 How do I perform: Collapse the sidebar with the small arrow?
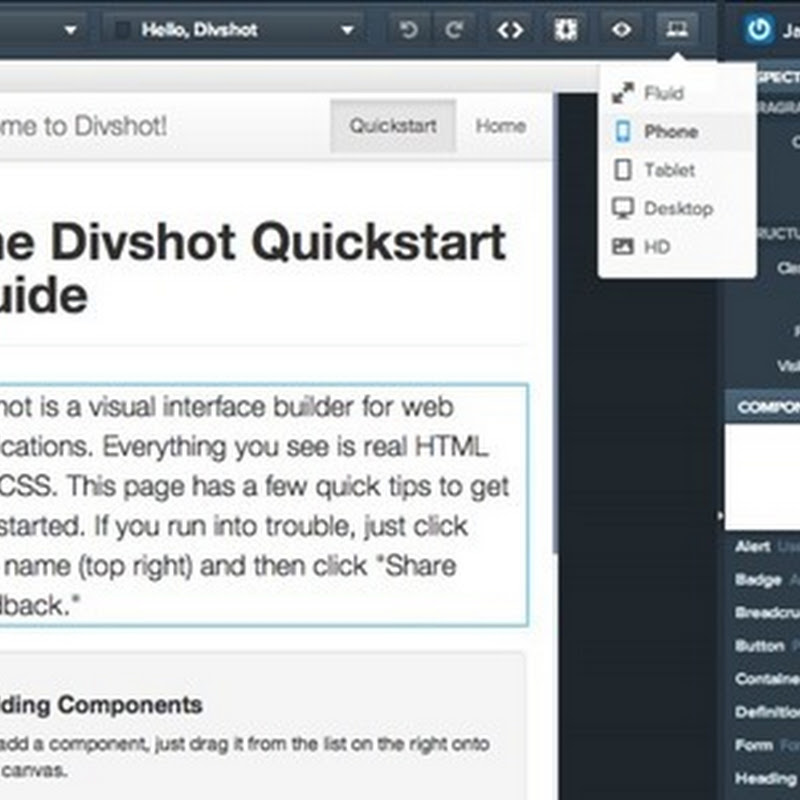point(720,516)
